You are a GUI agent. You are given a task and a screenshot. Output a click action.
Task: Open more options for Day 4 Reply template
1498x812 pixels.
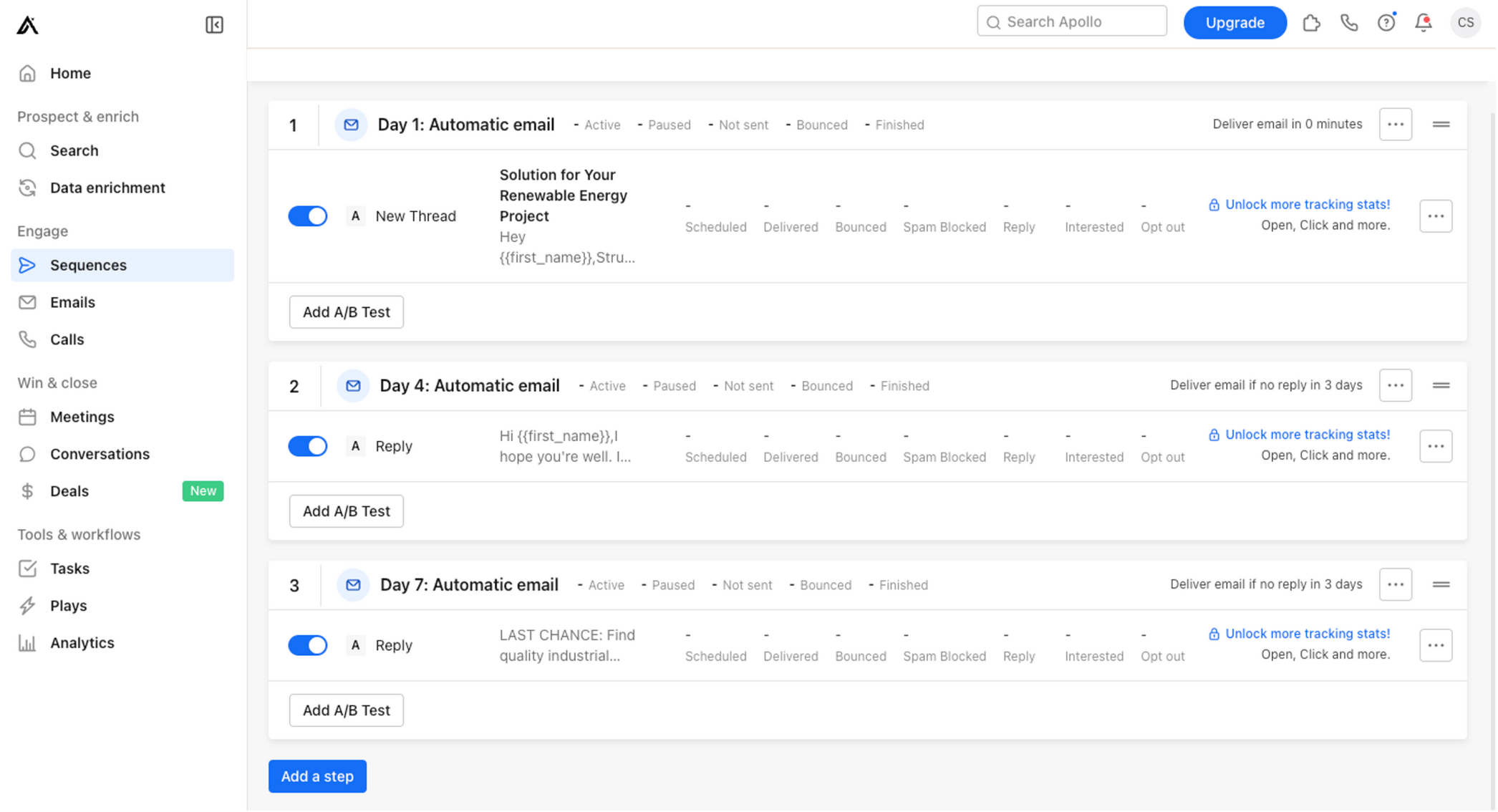tap(1436, 446)
